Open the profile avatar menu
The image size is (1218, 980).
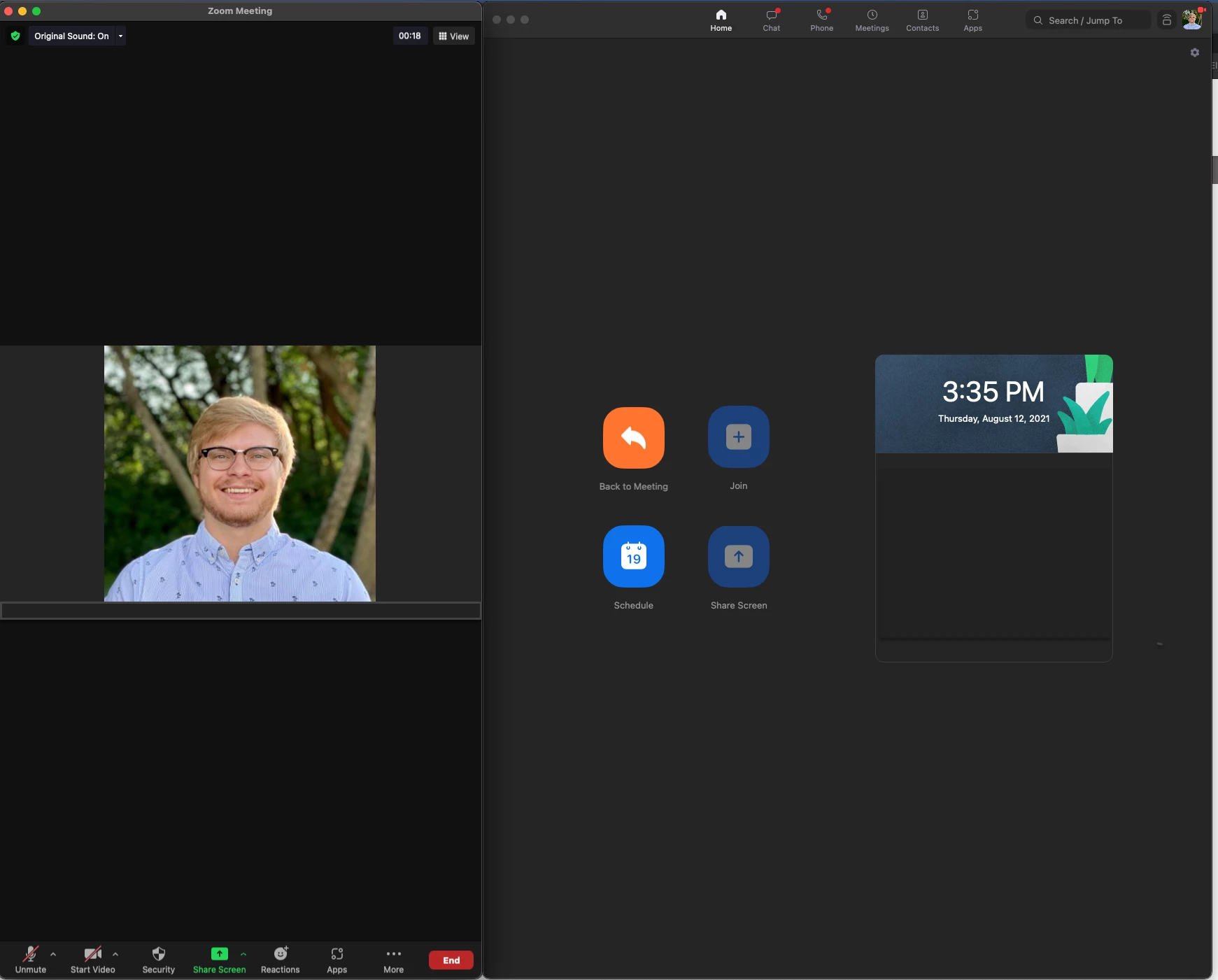(1192, 20)
